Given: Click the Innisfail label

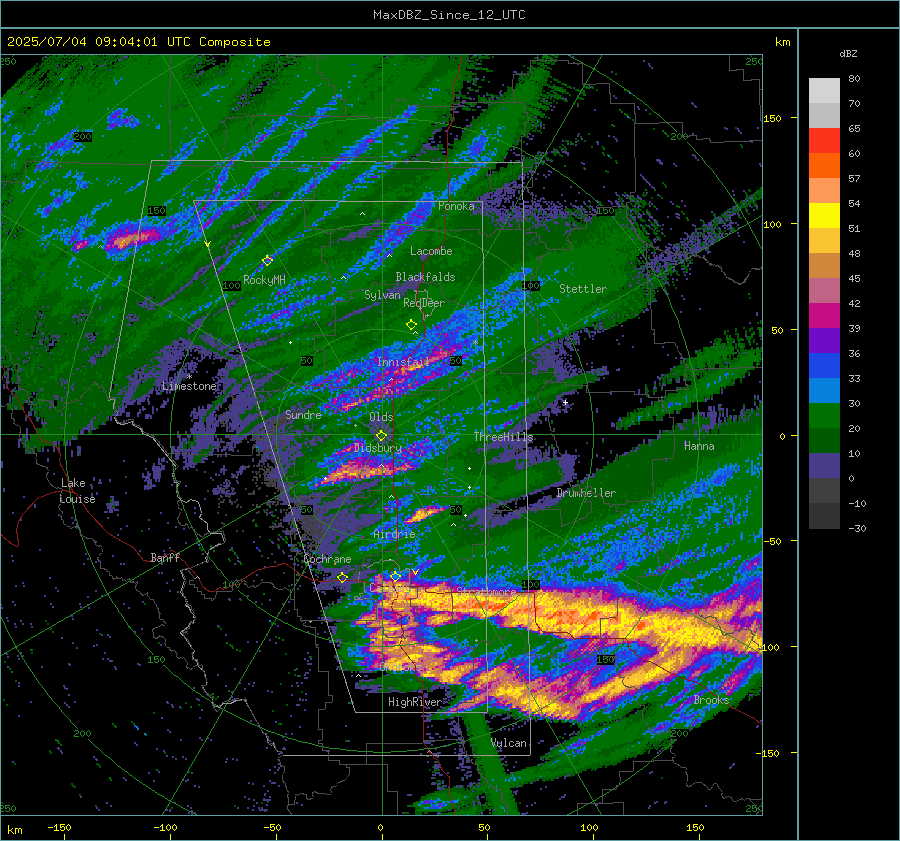Looking at the screenshot, I should (x=403, y=362).
